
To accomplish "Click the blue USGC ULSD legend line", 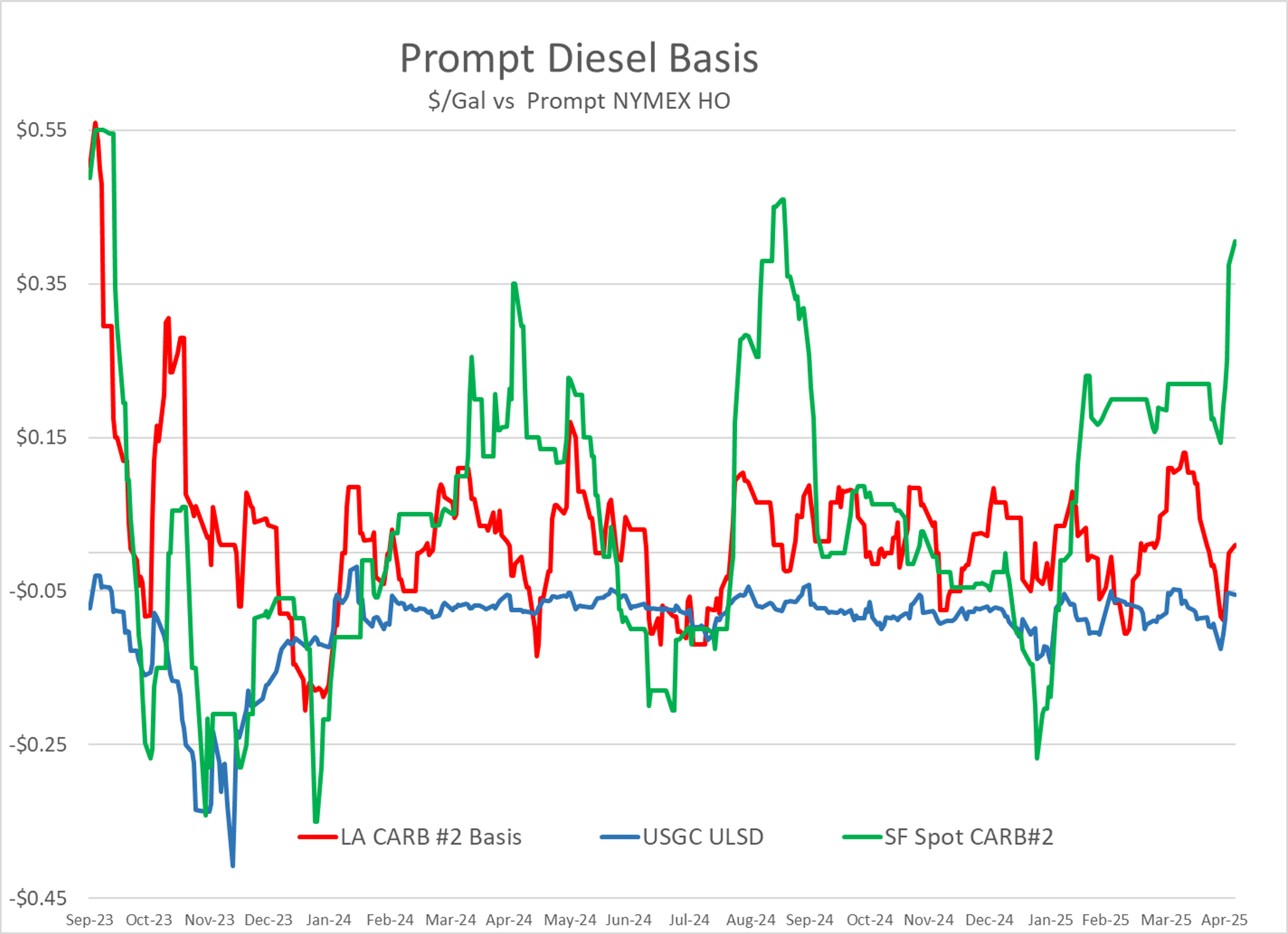I will point(620,837).
